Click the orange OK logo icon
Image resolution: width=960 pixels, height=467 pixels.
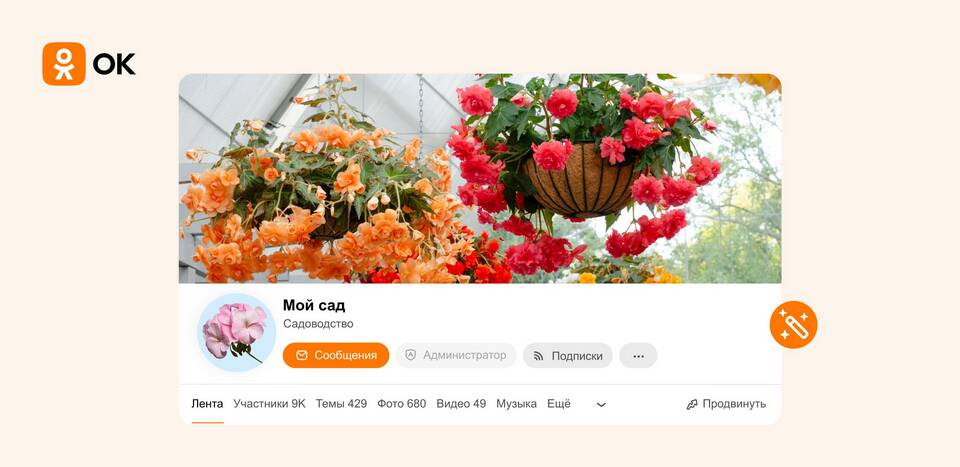coord(64,64)
